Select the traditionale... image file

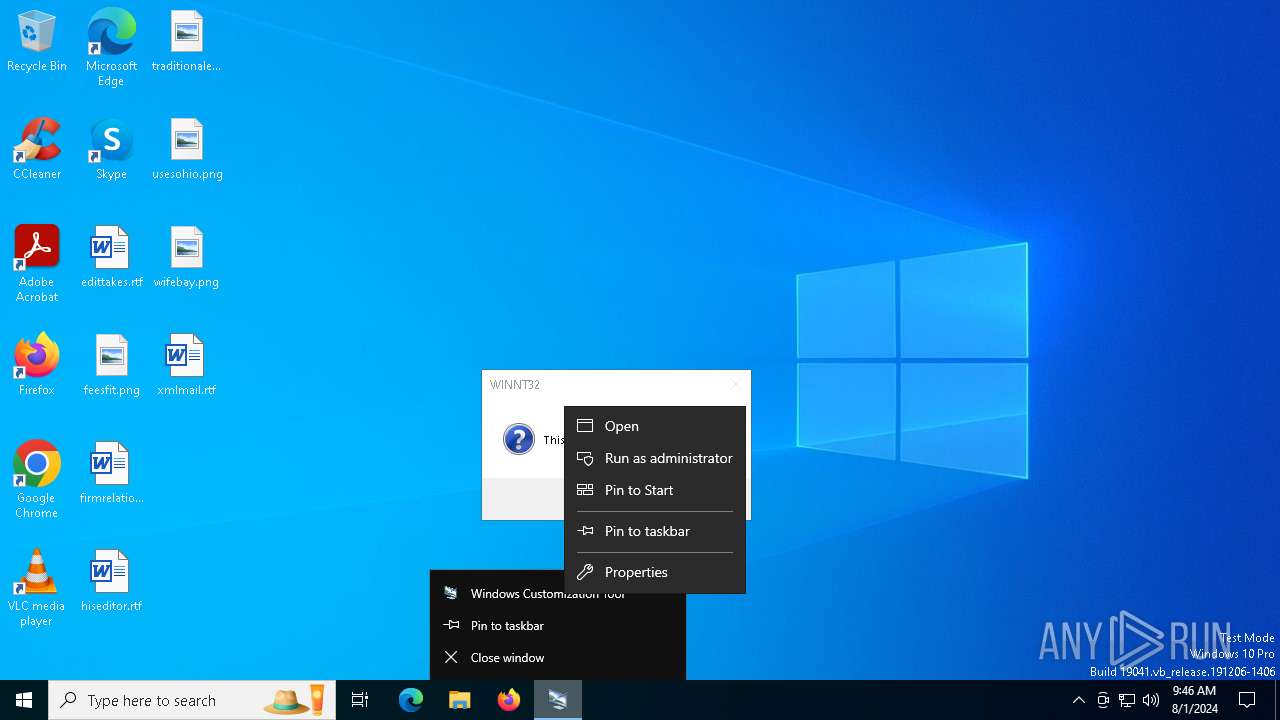click(186, 42)
